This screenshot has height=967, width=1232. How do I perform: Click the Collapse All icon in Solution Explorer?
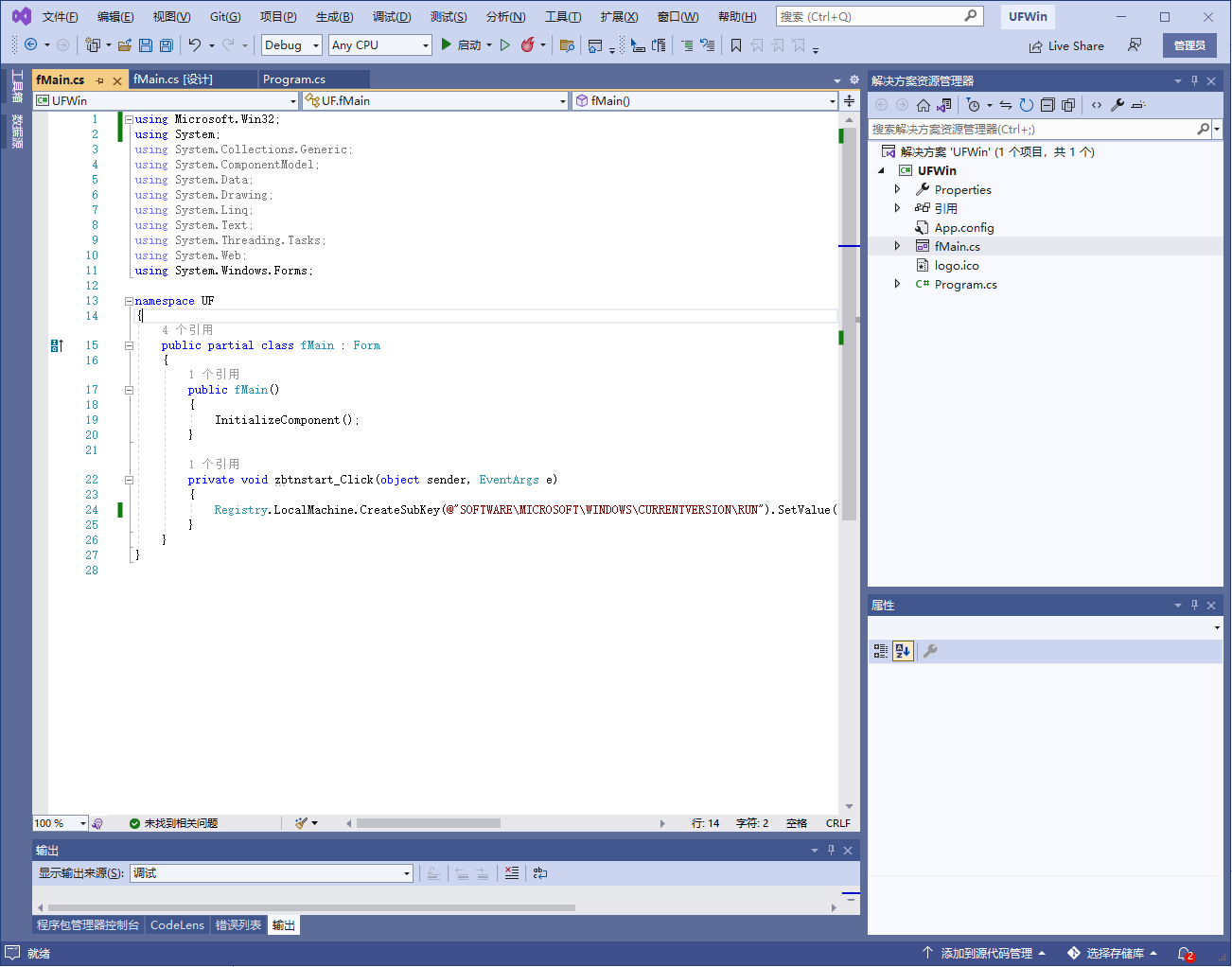1047,105
